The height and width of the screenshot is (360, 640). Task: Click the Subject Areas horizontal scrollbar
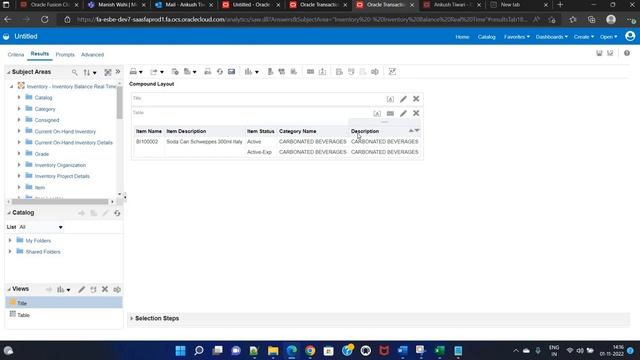click(60, 202)
